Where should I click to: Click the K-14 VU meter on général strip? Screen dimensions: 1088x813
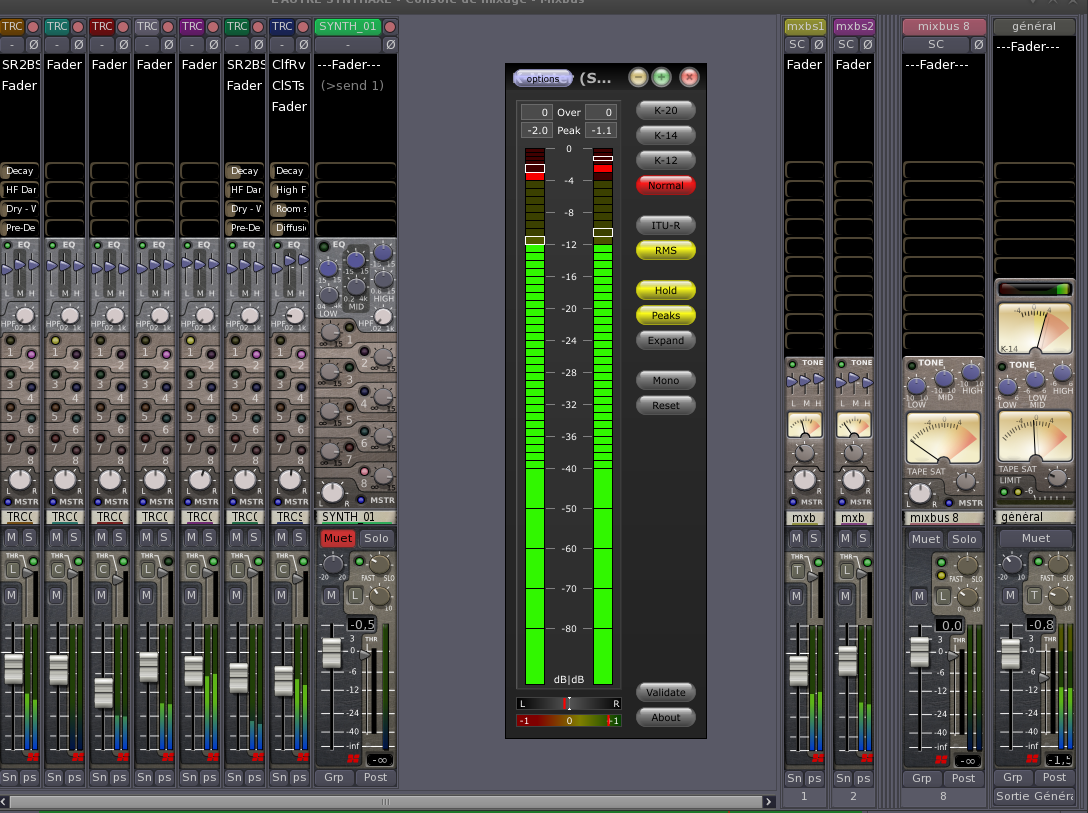coord(1034,328)
